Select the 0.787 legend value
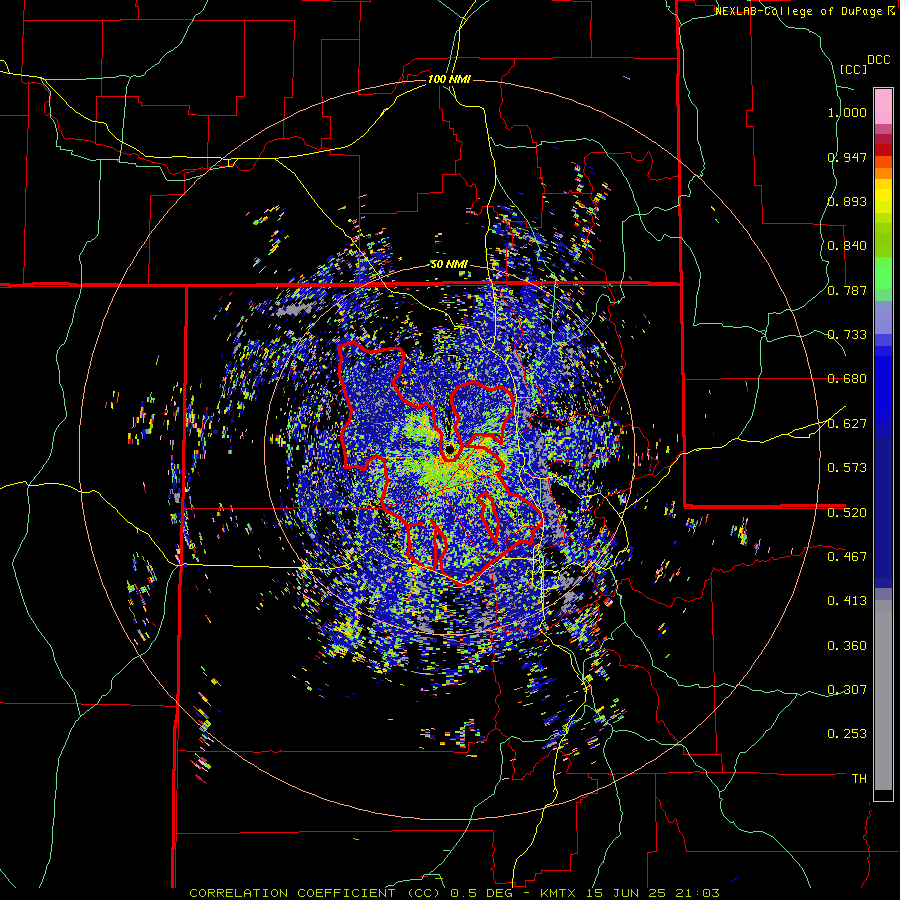 (x=847, y=290)
